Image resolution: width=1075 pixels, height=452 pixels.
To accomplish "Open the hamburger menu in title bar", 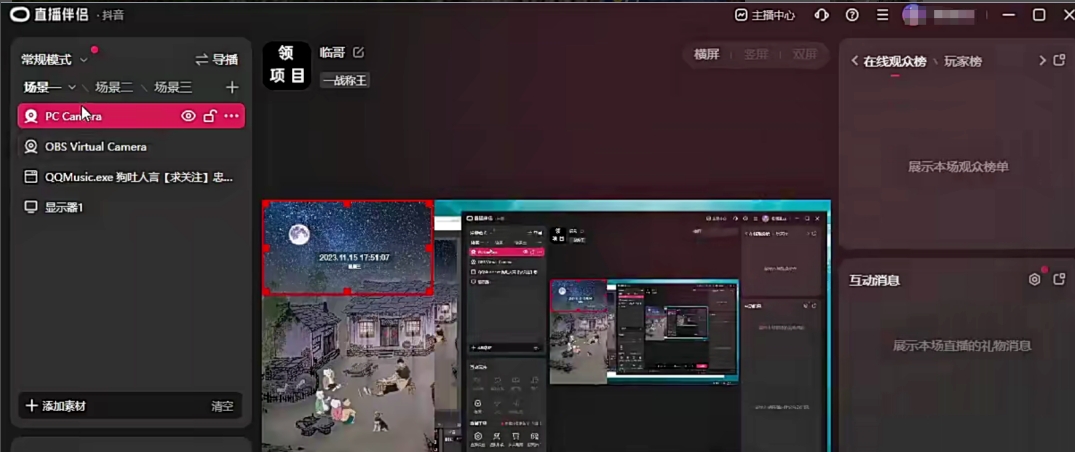I will point(882,15).
